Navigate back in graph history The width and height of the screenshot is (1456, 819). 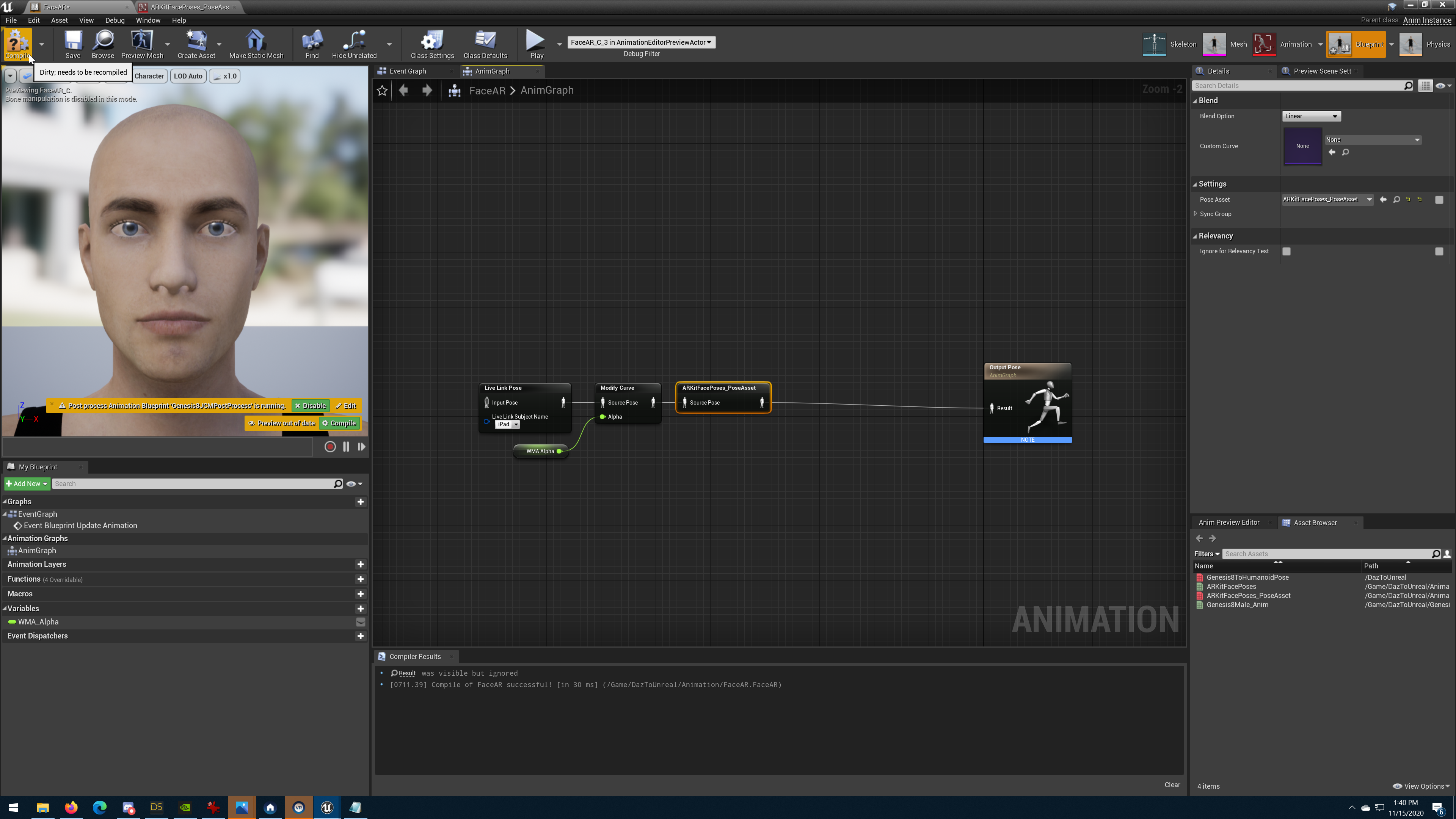coord(403,91)
